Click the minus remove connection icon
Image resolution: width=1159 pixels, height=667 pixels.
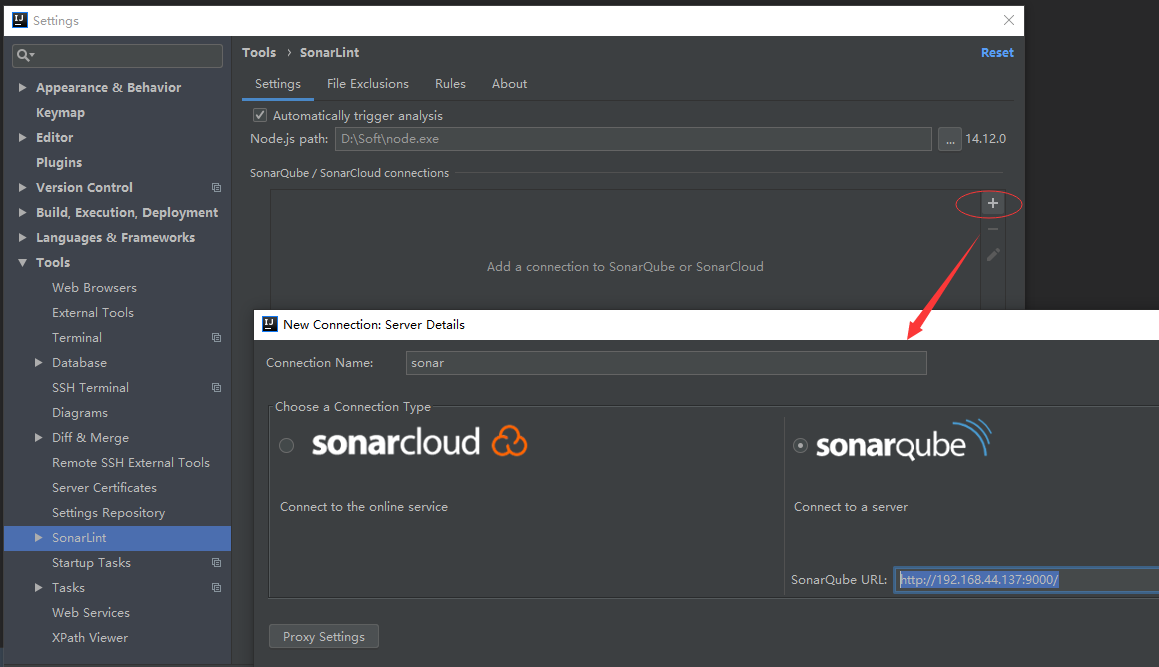coord(993,229)
